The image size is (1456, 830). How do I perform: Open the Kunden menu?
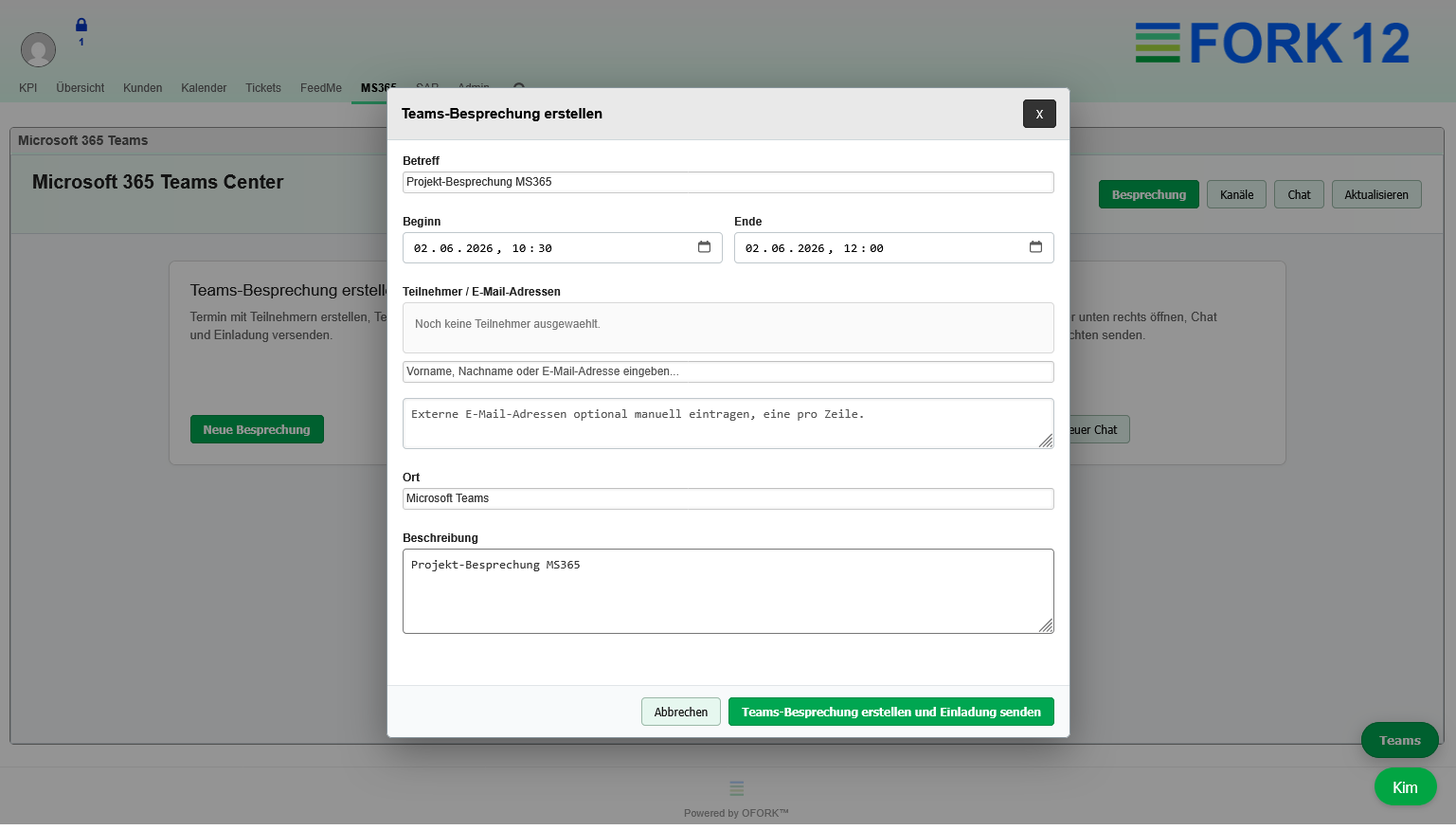[143, 88]
